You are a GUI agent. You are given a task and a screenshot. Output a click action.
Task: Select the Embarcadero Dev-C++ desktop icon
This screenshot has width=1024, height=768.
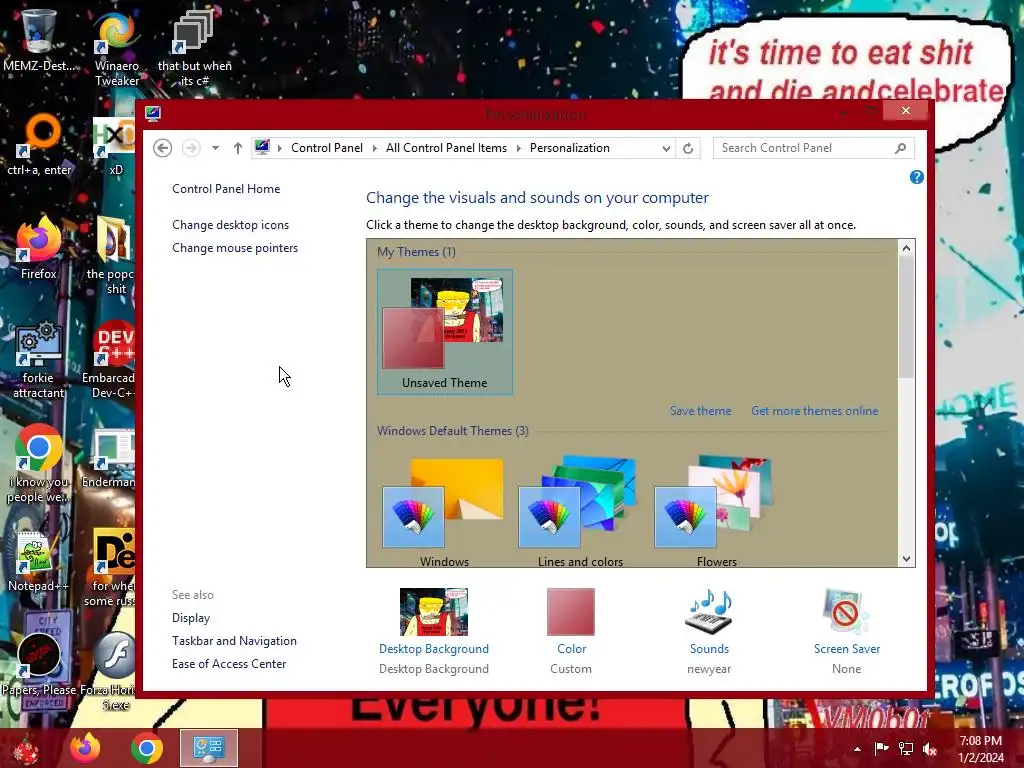click(111, 359)
